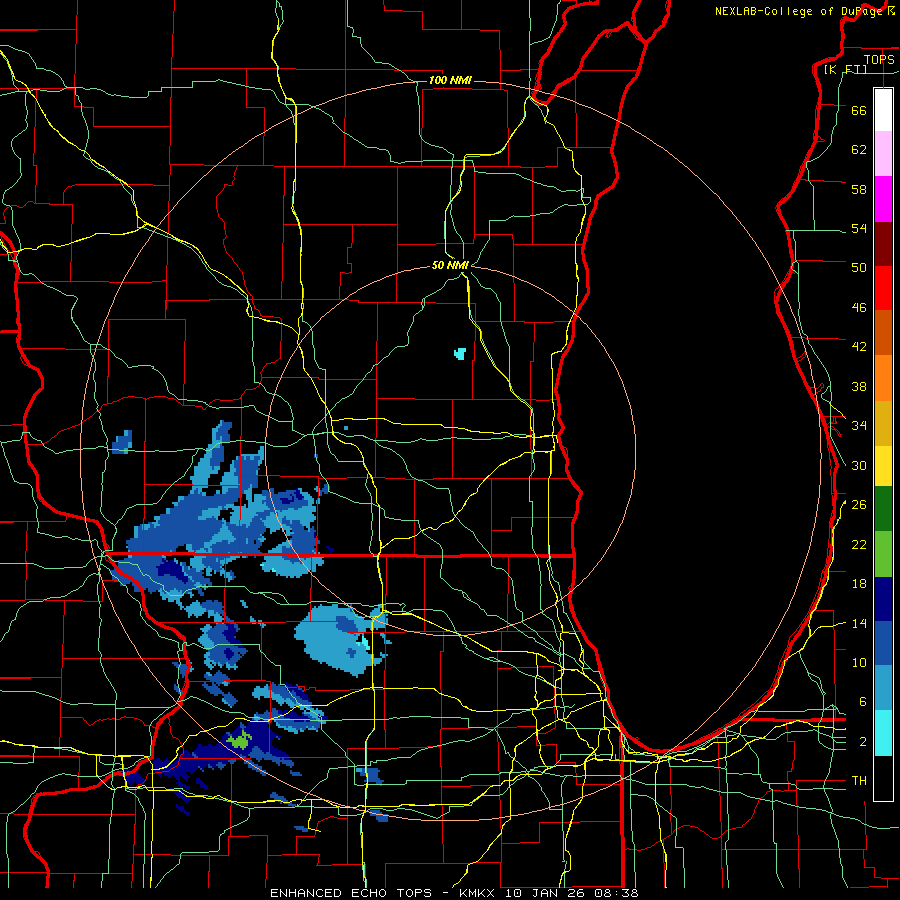Click the '30' legend value
Viewport: 900px width, 900px height.
(x=859, y=465)
